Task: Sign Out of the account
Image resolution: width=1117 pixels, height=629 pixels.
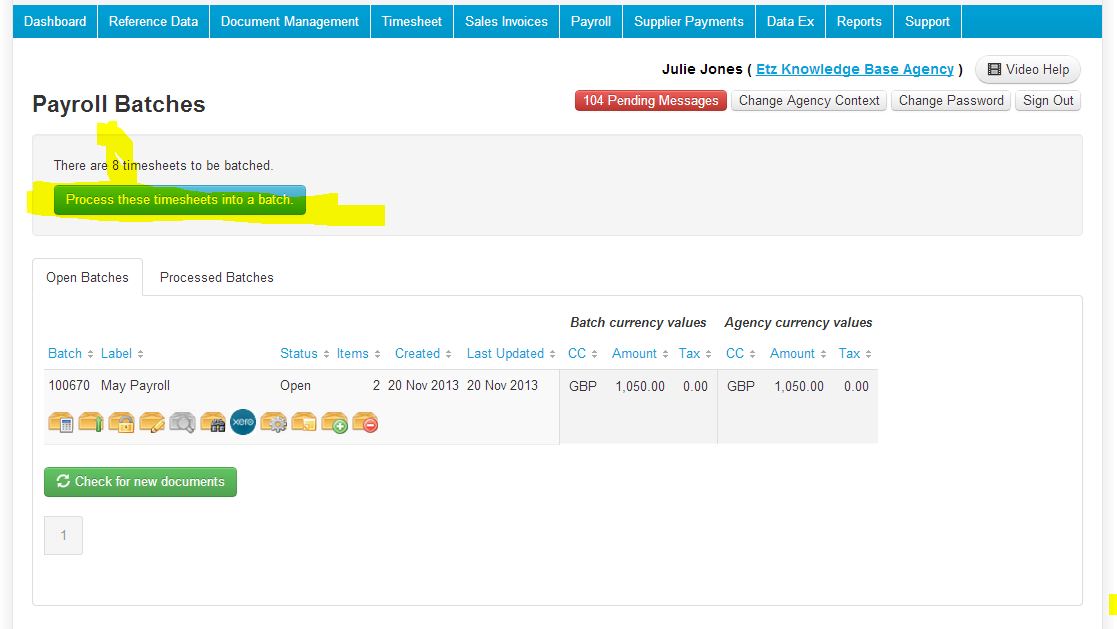Action: click(x=1048, y=100)
